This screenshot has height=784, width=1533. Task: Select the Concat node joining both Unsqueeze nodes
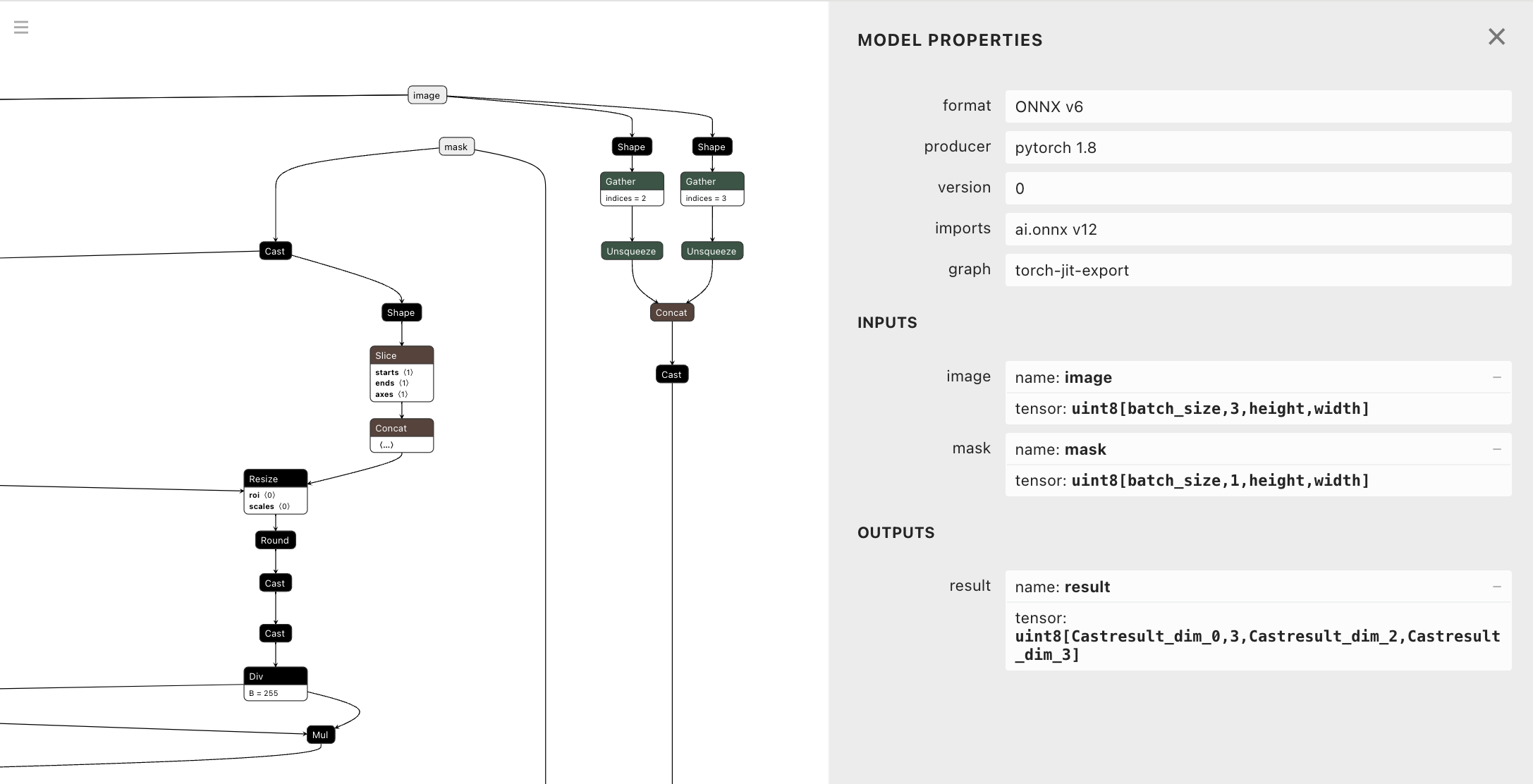pyautogui.click(x=672, y=312)
